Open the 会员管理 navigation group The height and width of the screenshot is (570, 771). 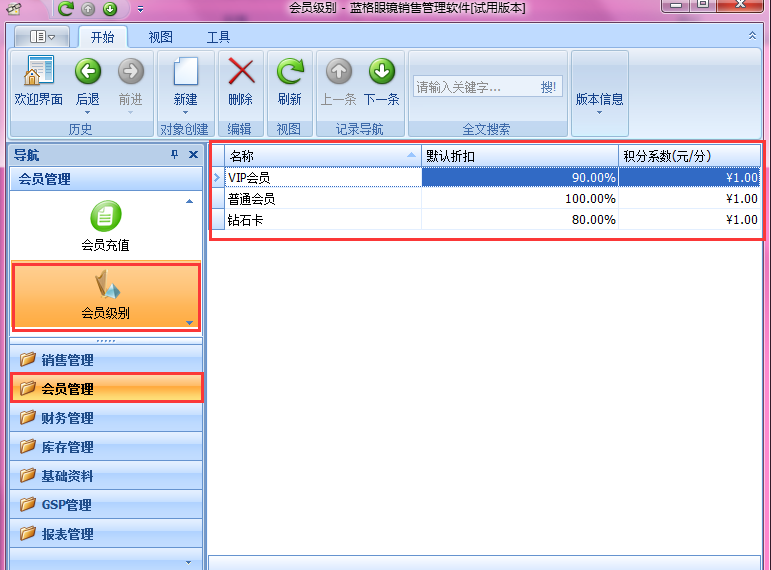[x=106, y=389]
